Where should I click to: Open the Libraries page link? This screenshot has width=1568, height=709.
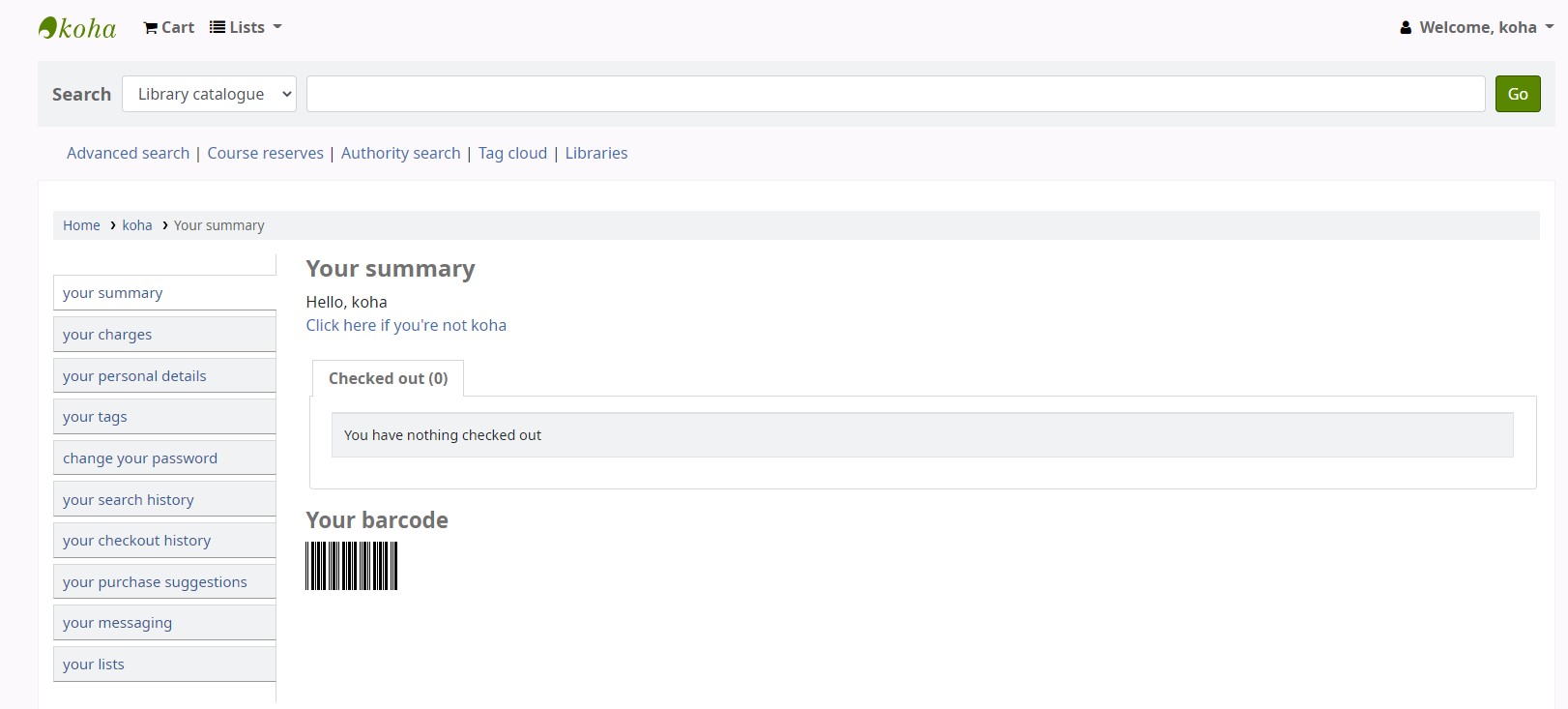coord(595,153)
